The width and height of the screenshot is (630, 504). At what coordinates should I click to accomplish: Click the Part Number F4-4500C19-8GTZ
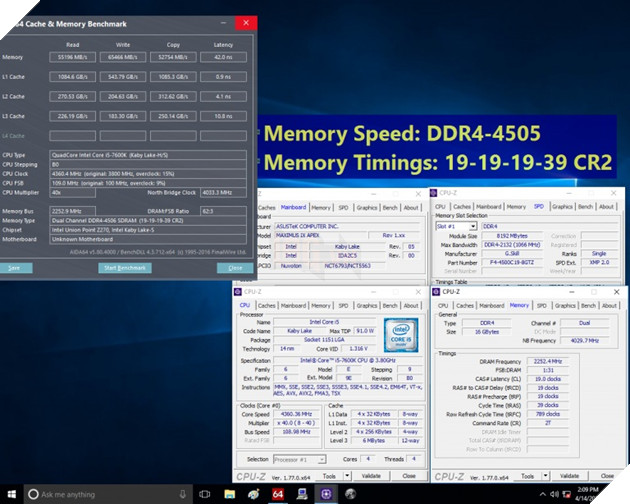(512, 262)
